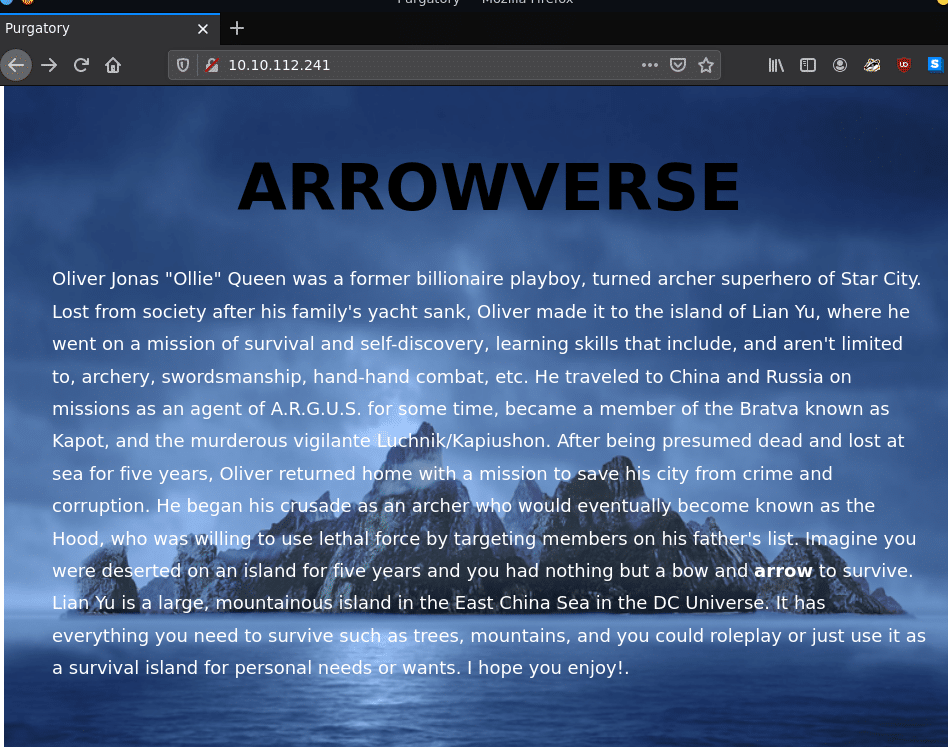Open the Library bookmarks and history
948x747 pixels.
click(x=776, y=65)
